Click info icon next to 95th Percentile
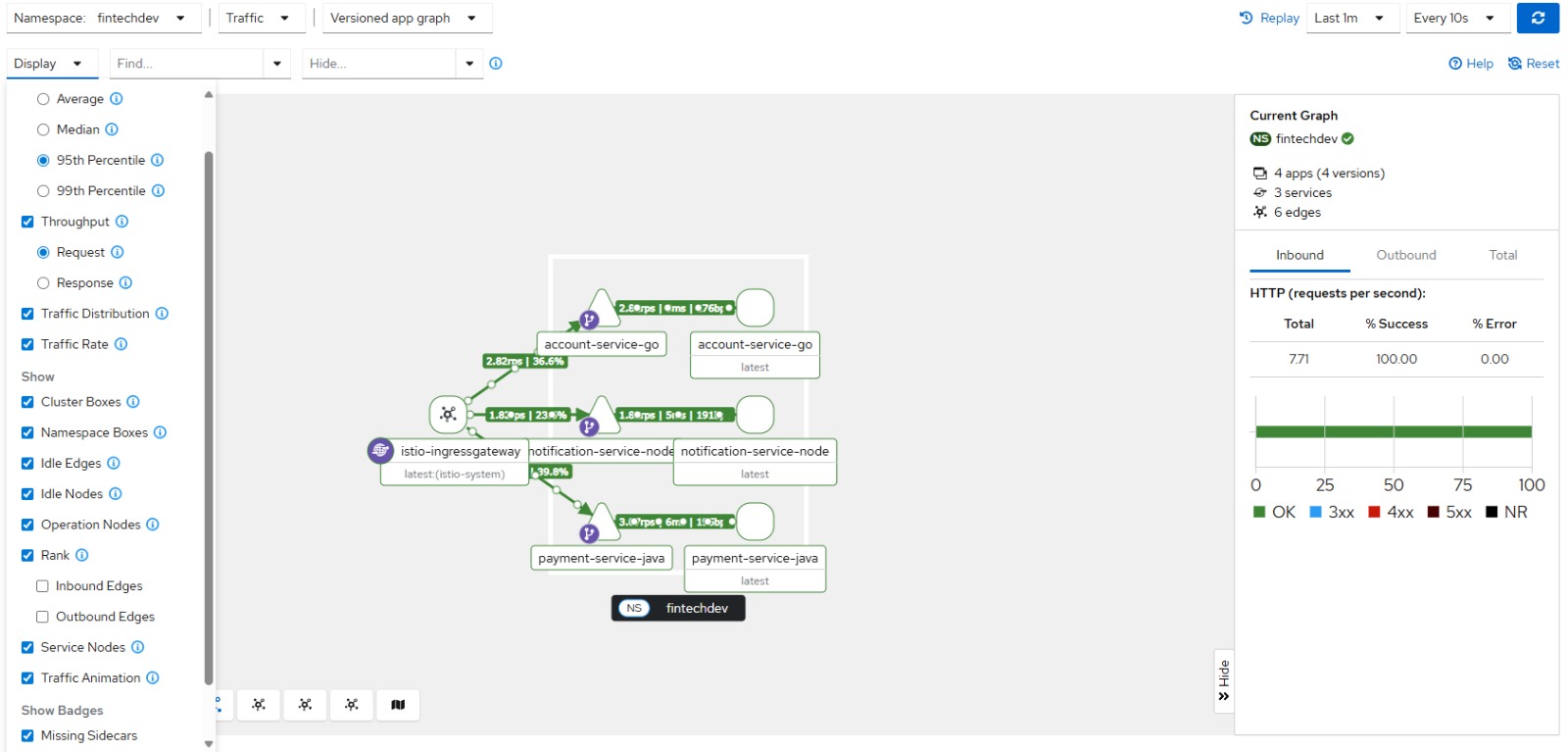 click(x=157, y=160)
